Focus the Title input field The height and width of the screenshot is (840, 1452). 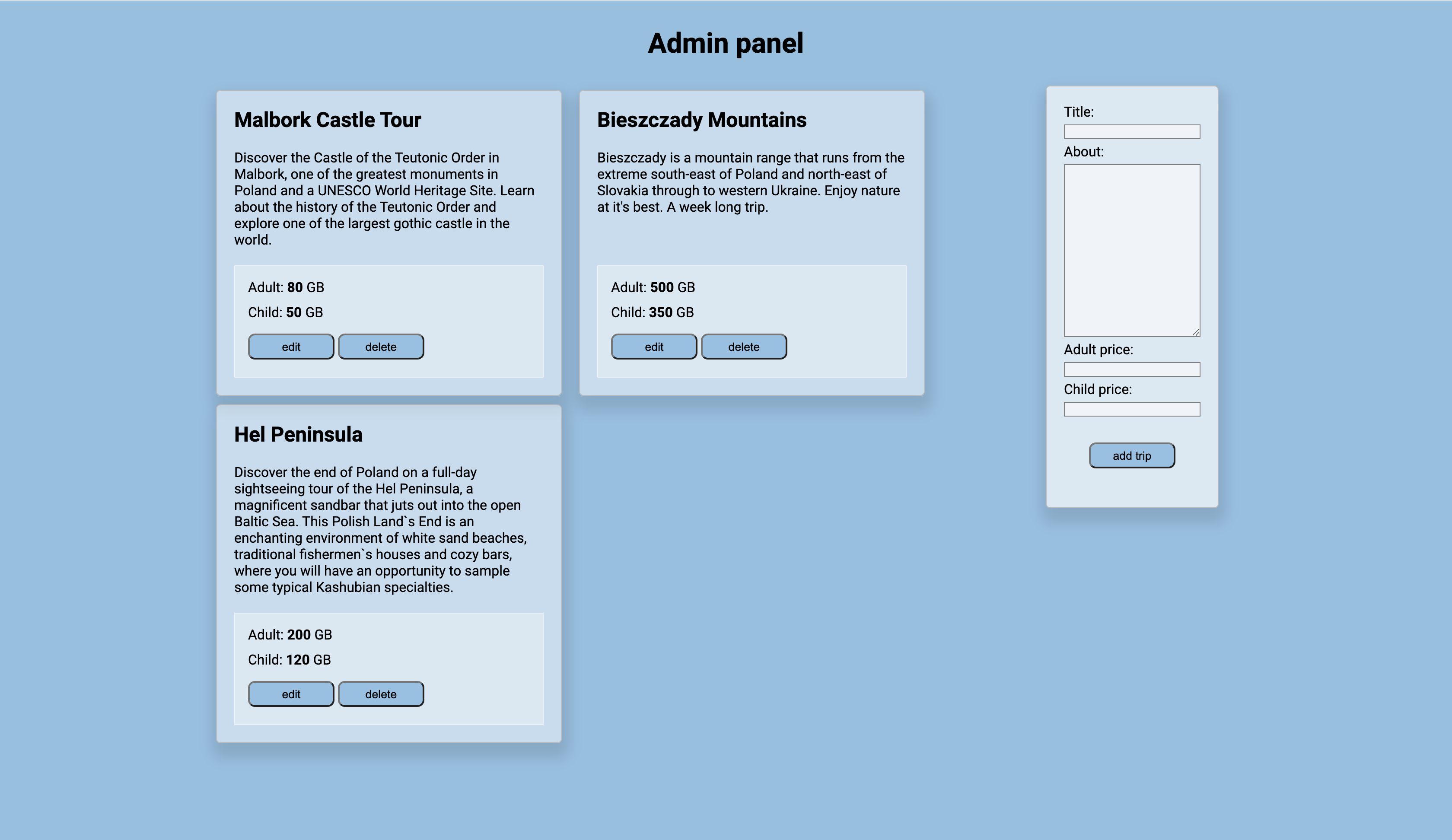pyautogui.click(x=1132, y=132)
